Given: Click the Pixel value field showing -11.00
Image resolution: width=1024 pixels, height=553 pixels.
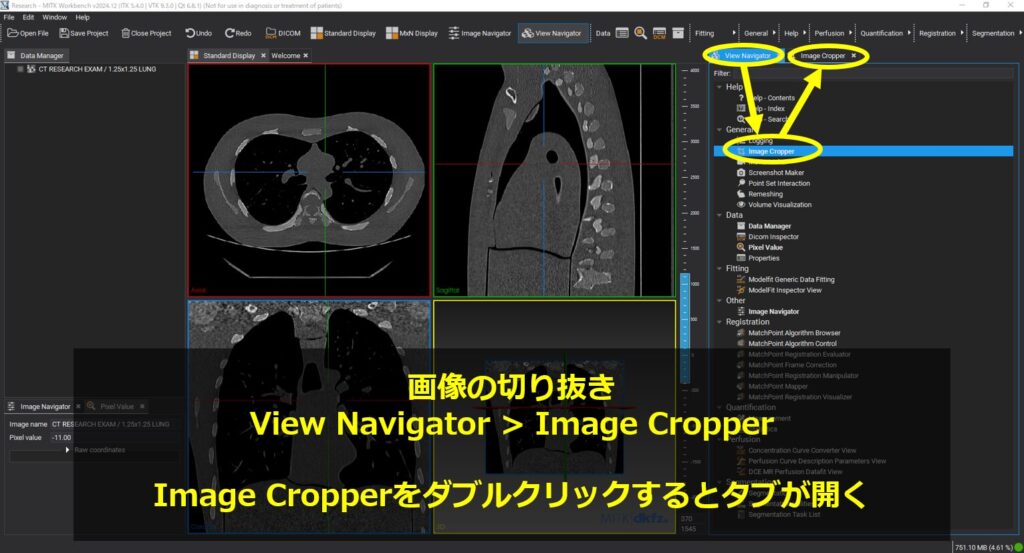Looking at the screenshot, I should [x=112, y=437].
